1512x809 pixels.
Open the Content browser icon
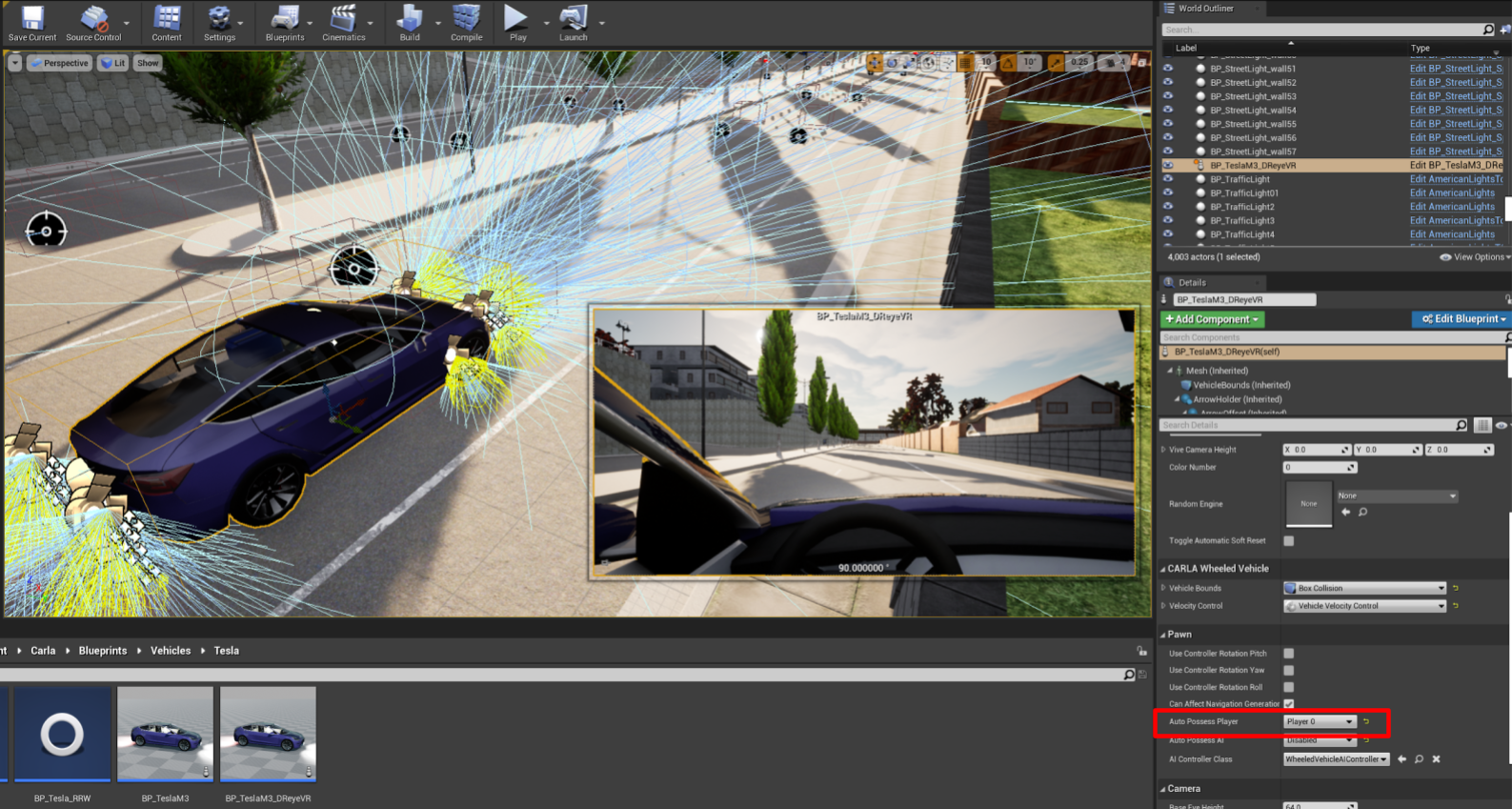coord(167,23)
